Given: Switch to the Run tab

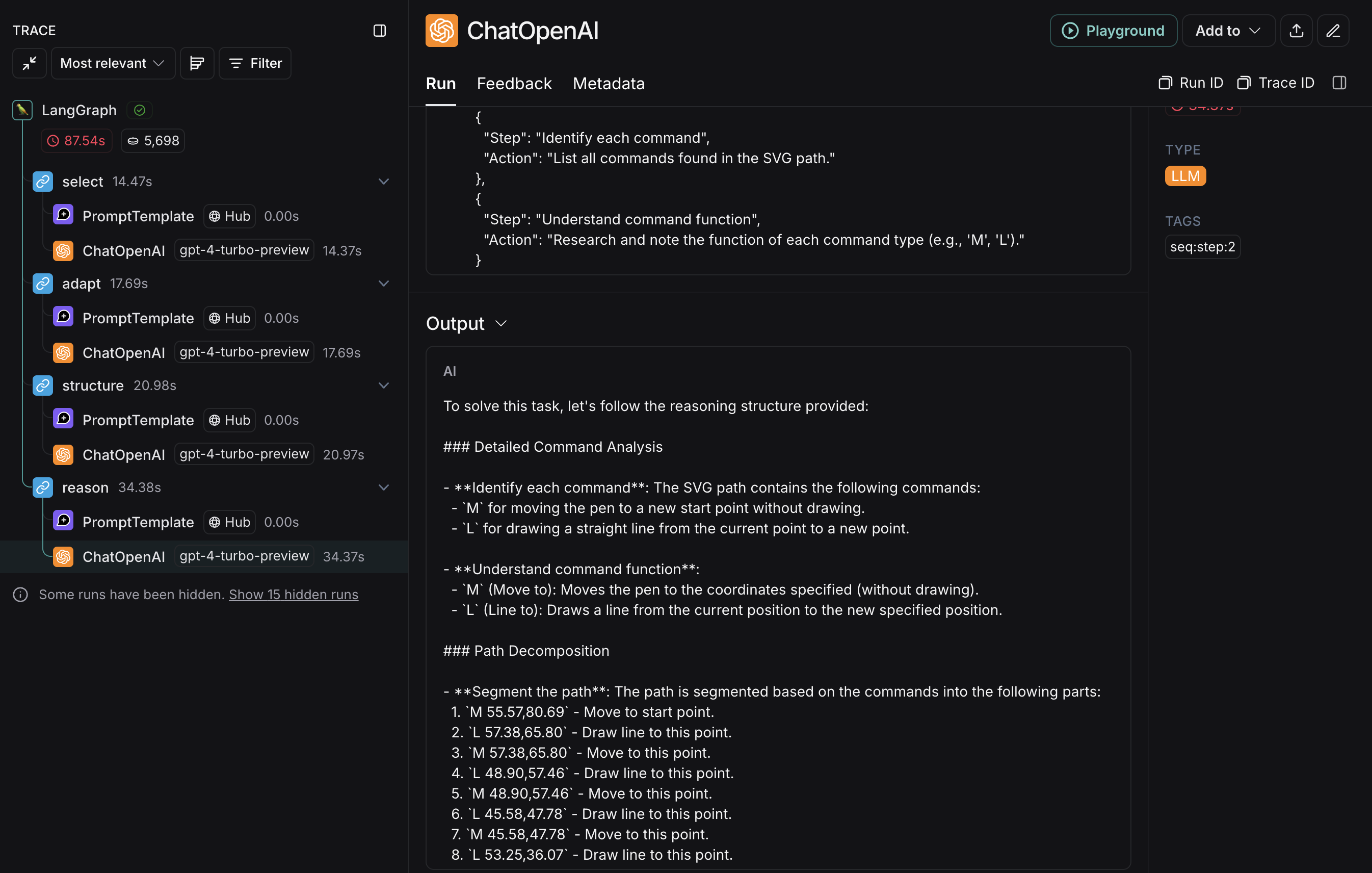Looking at the screenshot, I should [441, 84].
